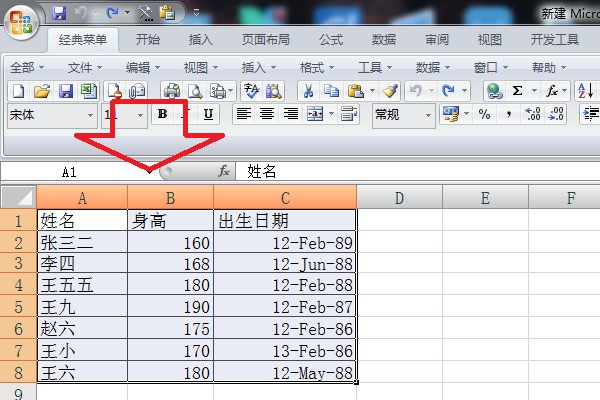Screen dimensions: 600x400
Task: Save workbook from the classic toolbar
Action: tap(65, 91)
